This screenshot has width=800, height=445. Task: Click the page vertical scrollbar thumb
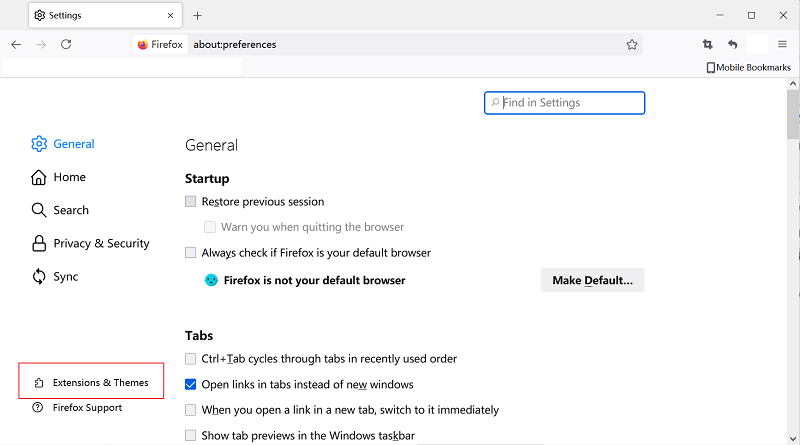pos(793,114)
